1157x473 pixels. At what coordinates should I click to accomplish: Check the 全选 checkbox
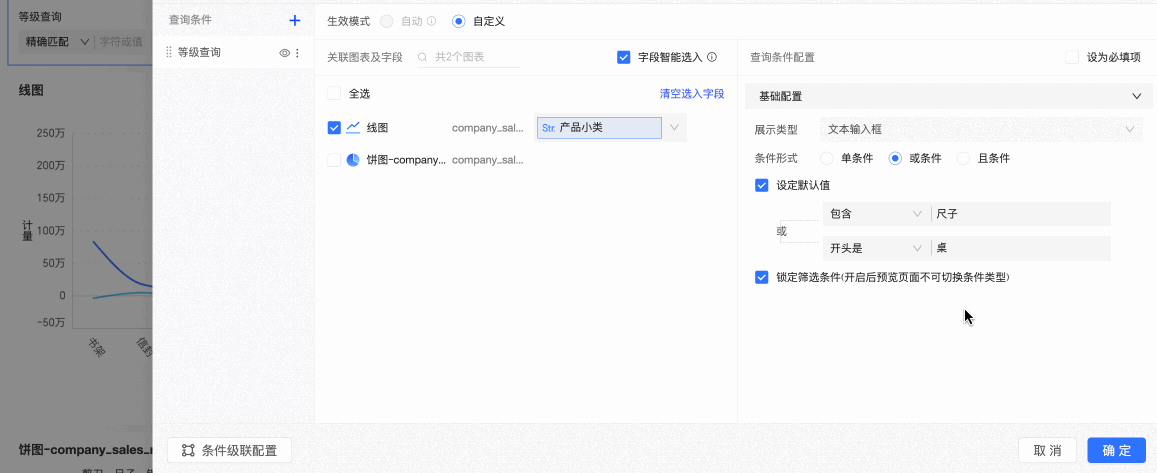pos(334,94)
